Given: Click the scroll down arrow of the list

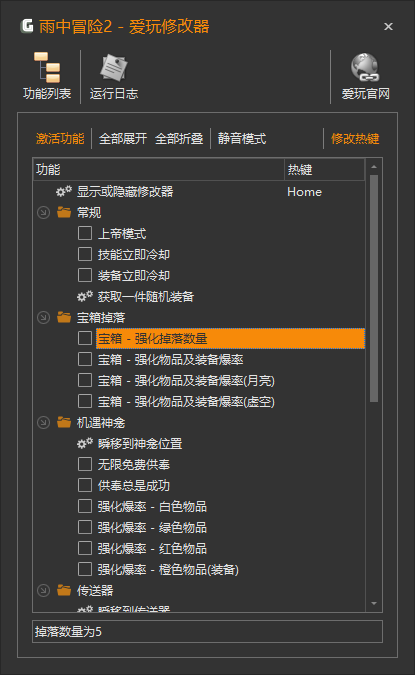Looking at the screenshot, I should point(374,604).
